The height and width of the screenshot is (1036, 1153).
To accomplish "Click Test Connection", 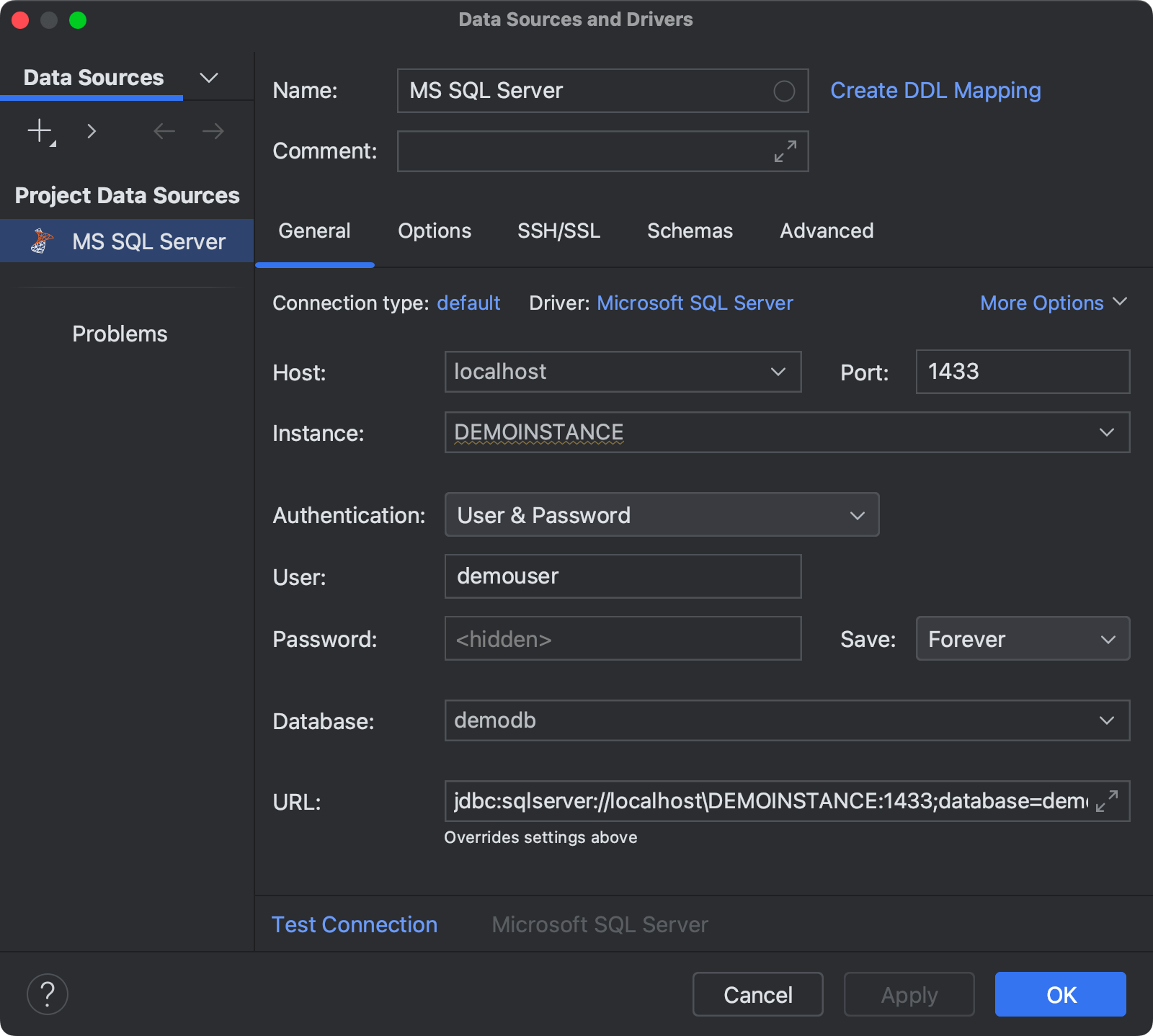I will point(354,924).
